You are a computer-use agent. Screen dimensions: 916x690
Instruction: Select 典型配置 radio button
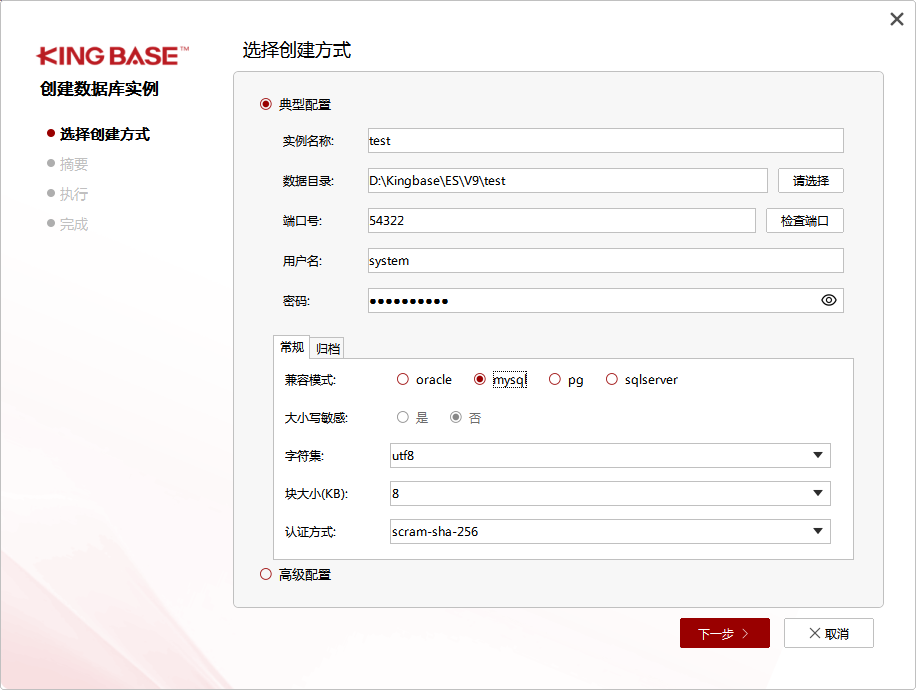tap(266, 104)
